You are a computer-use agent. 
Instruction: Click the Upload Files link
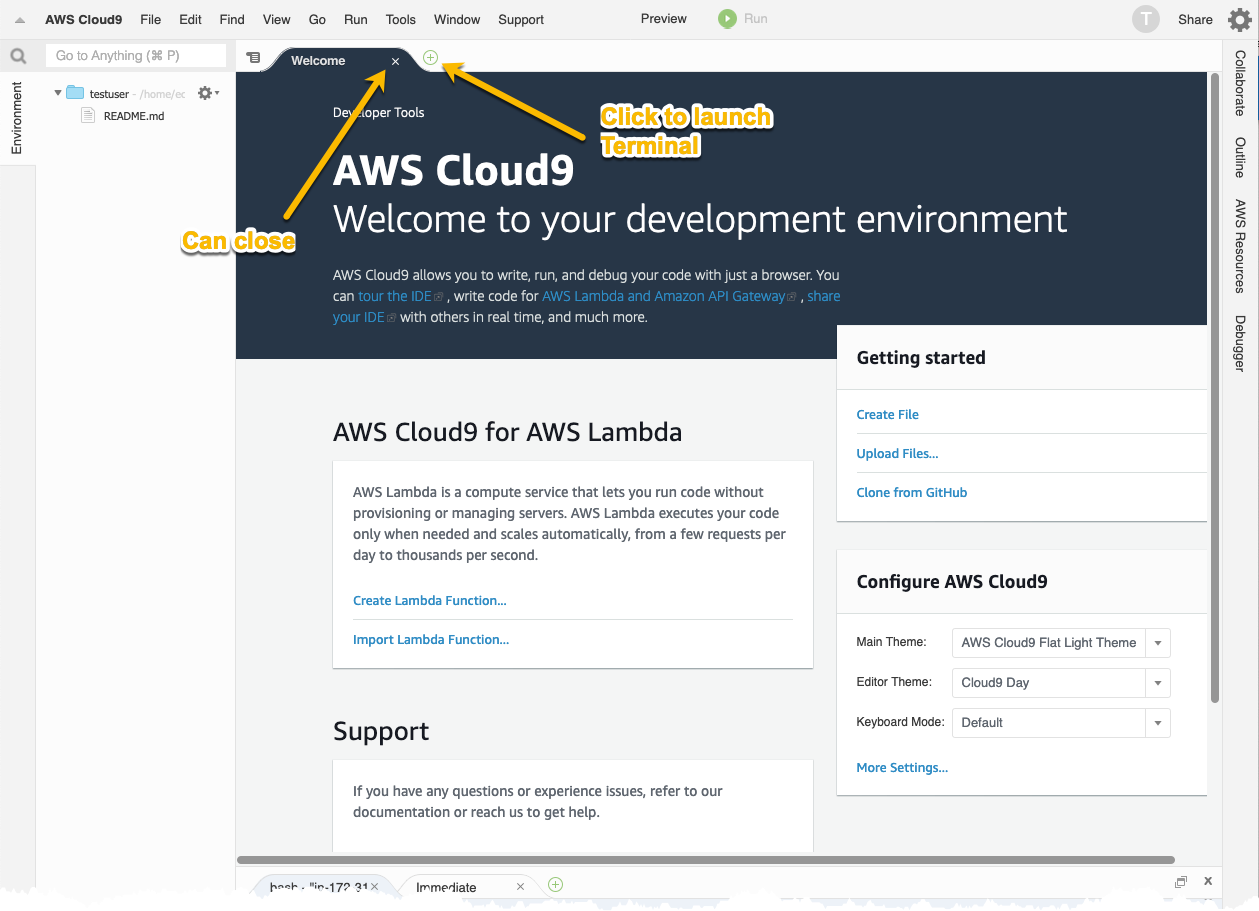point(898,454)
